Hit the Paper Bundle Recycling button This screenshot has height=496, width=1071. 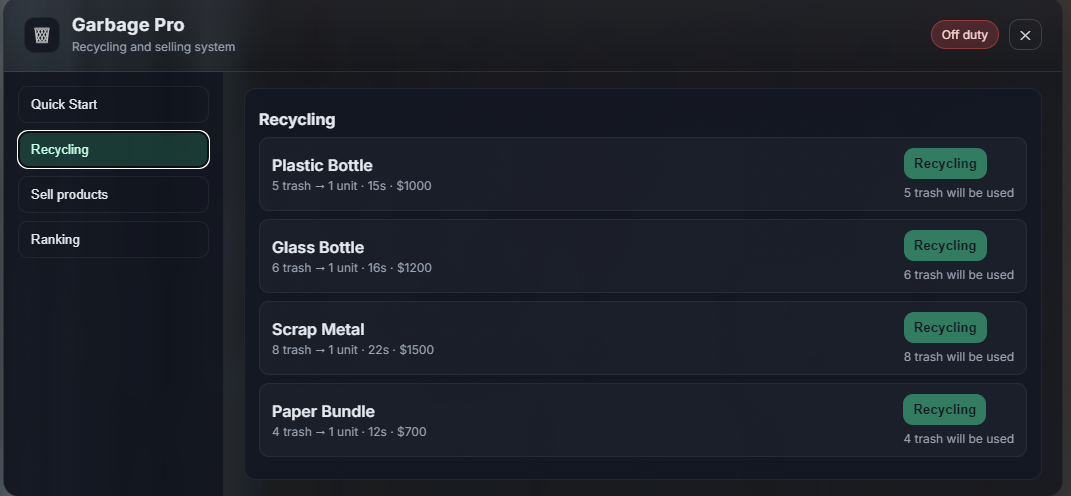pos(943,410)
